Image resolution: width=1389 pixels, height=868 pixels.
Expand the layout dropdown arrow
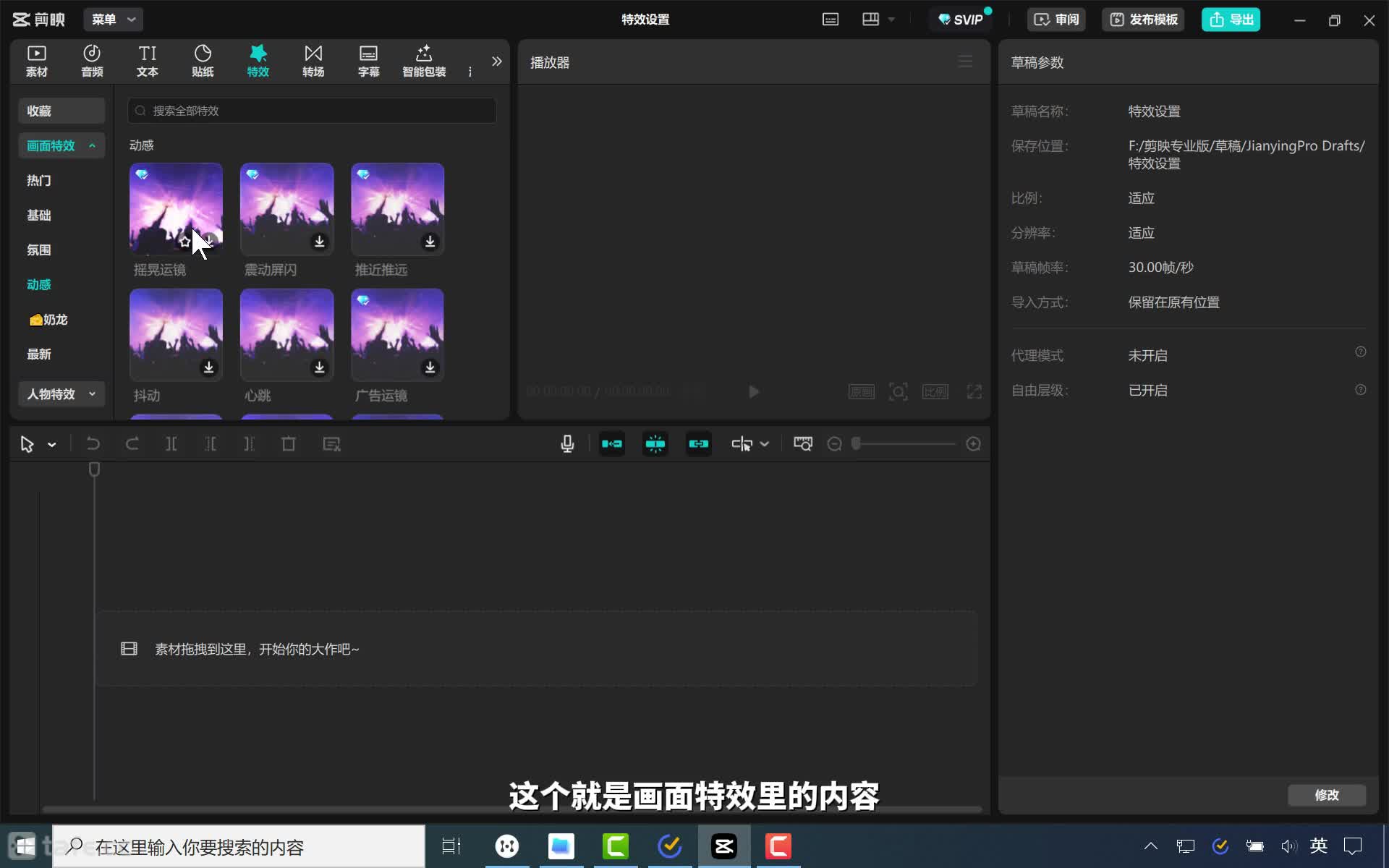point(891,20)
